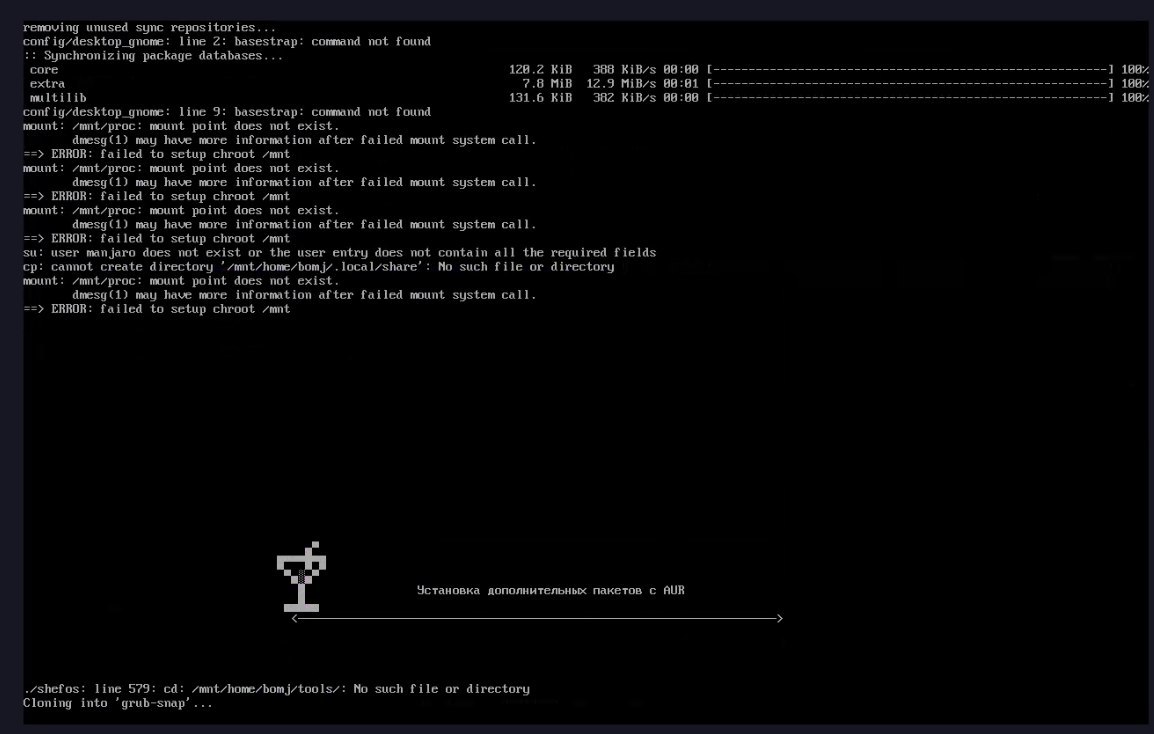Click the 'Cloning into grub-snap' output line

coord(118,703)
